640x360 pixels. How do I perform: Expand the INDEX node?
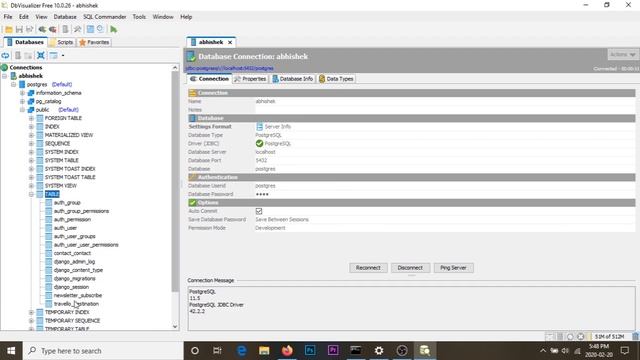click(x=31, y=127)
